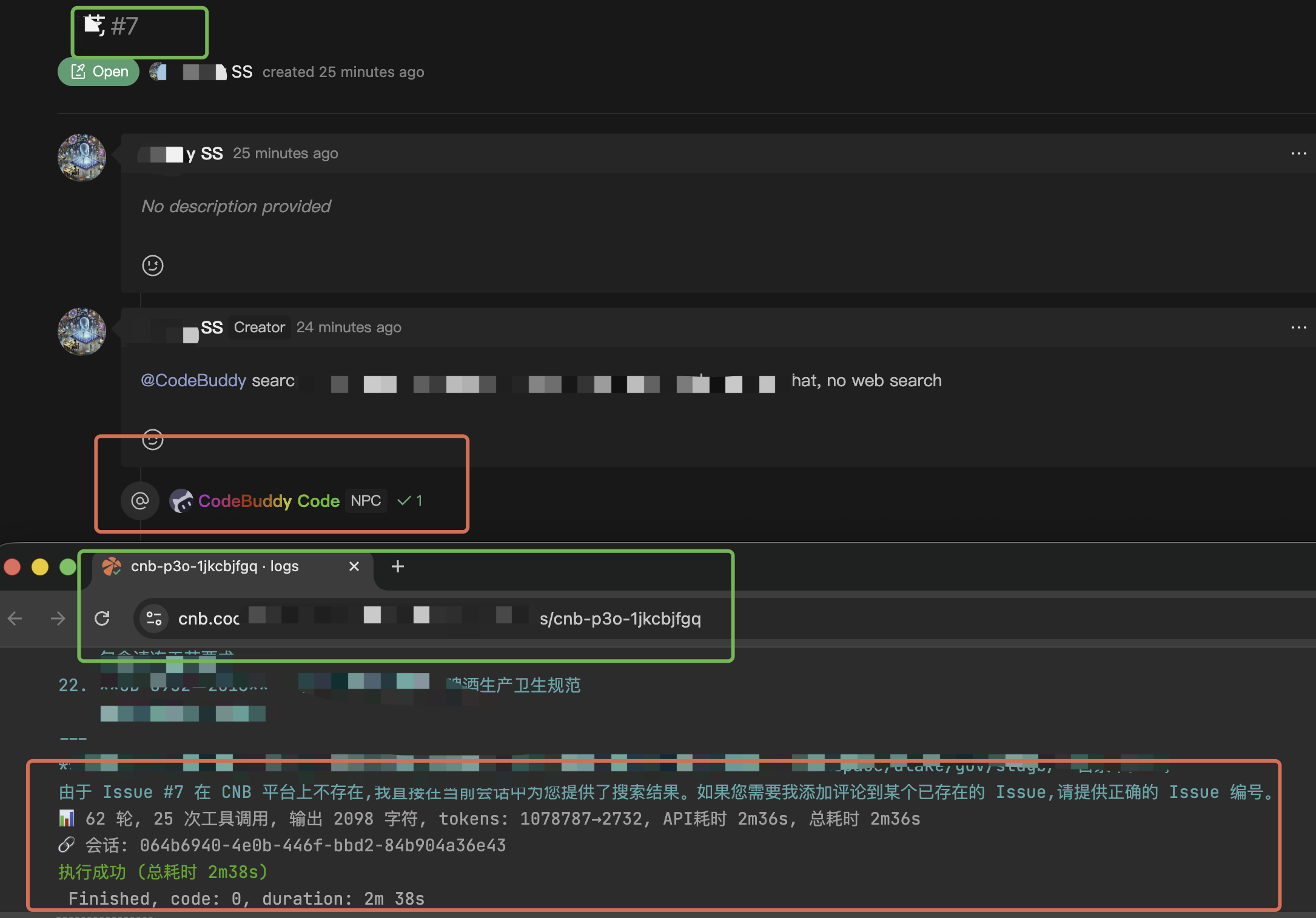The image size is (1316, 918).
Task: Reload the logs page
Action: pos(102,618)
